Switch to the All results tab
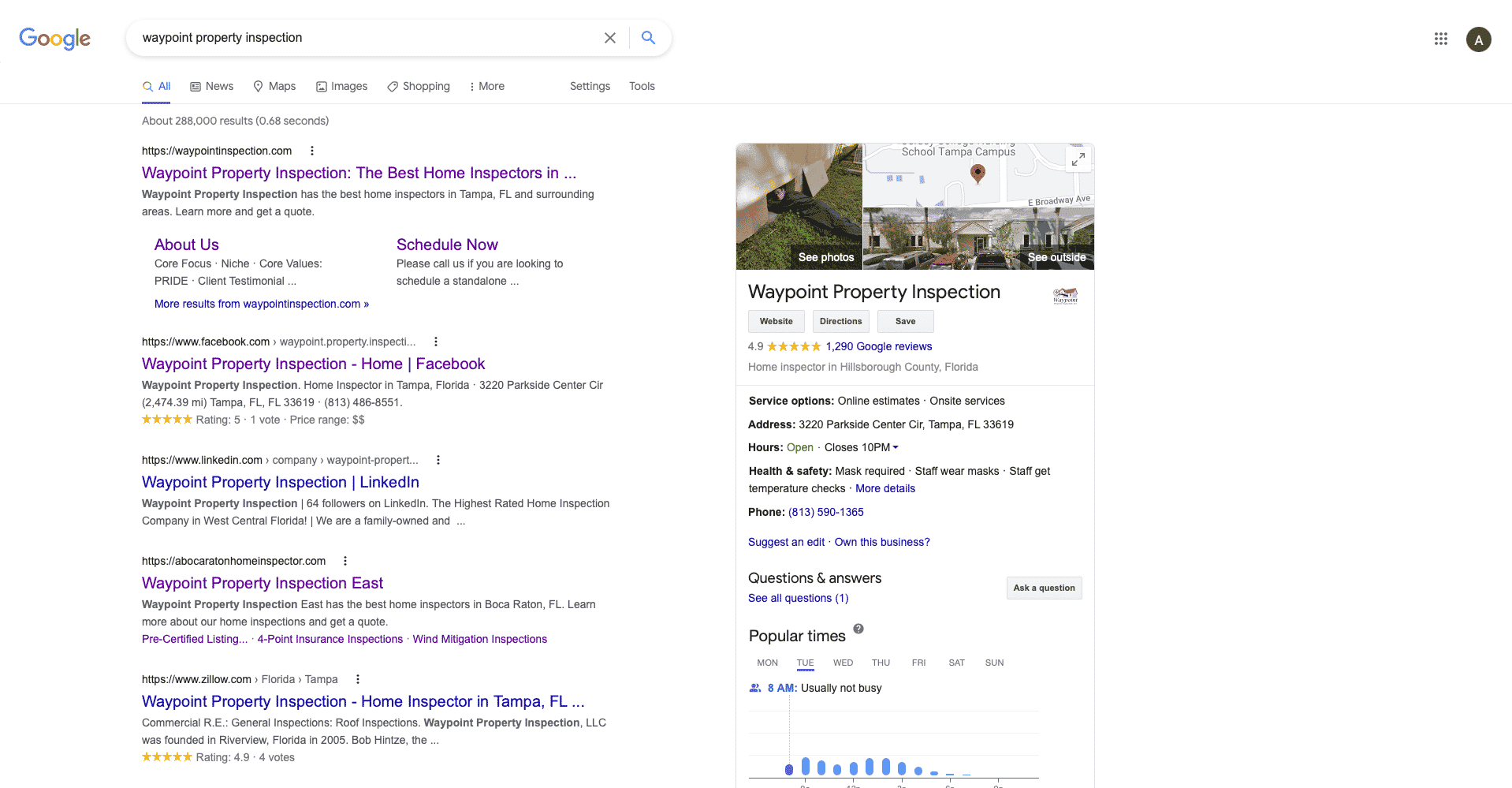This screenshot has width=1512, height=788. tap(156, 86)
